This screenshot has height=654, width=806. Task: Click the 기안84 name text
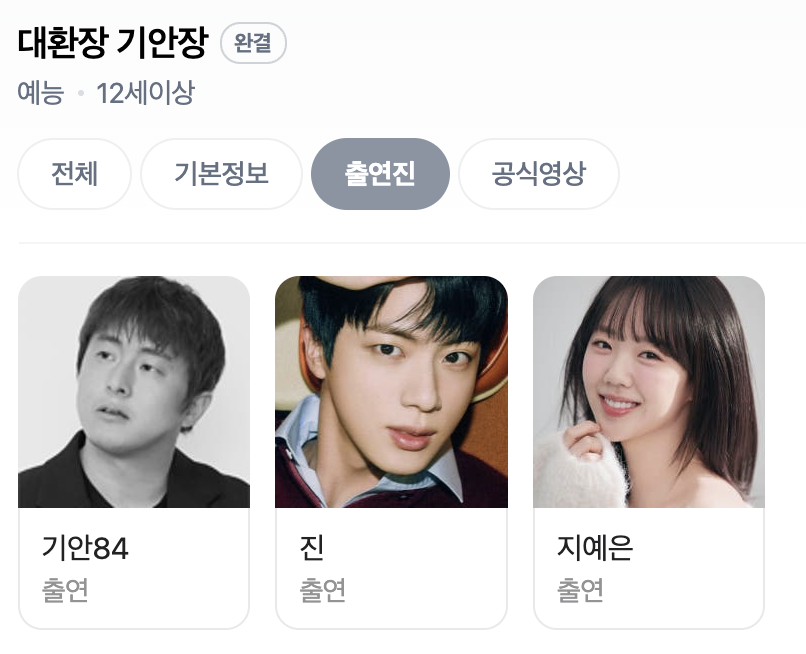[85, 548]
